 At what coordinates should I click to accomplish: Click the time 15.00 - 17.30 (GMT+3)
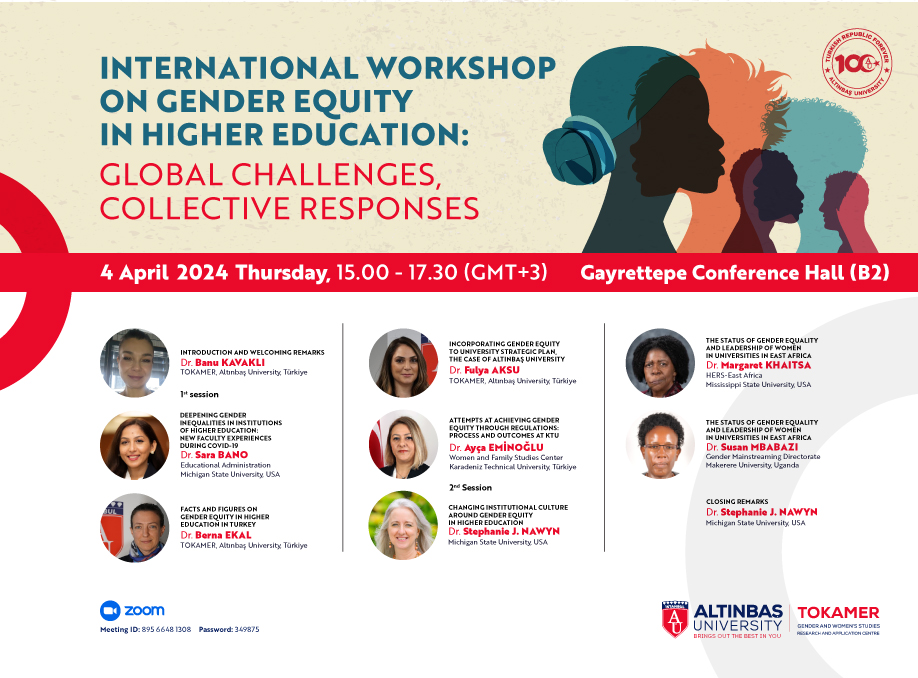coord(442,272)
